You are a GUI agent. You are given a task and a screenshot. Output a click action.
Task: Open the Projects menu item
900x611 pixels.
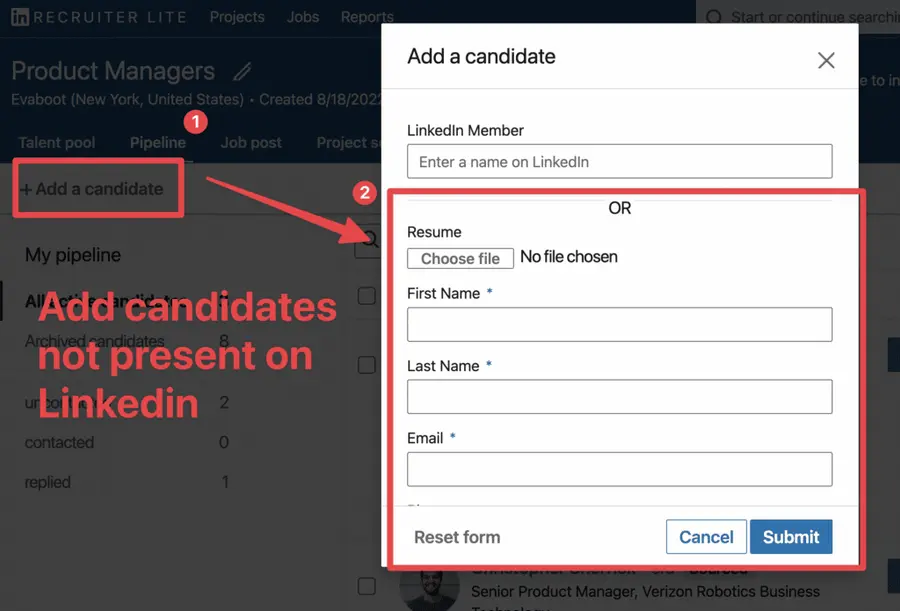[236, 15]
